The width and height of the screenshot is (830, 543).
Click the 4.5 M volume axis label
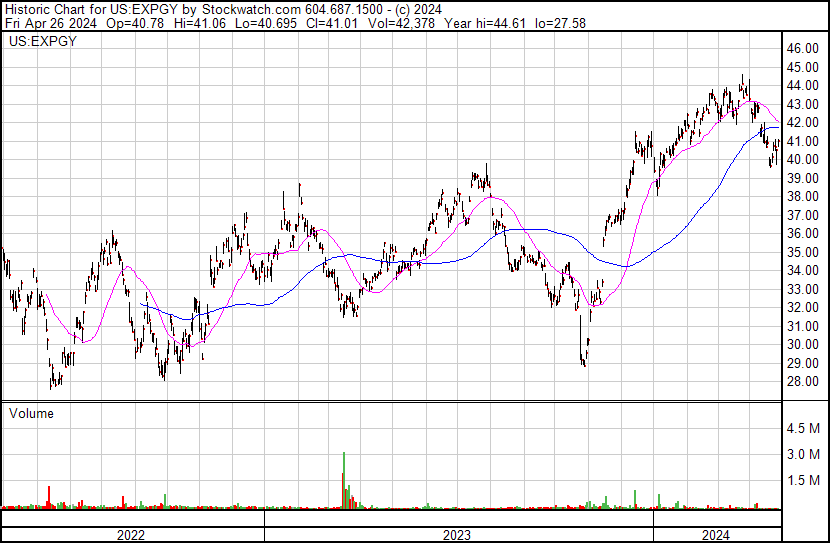coord(803,428)
